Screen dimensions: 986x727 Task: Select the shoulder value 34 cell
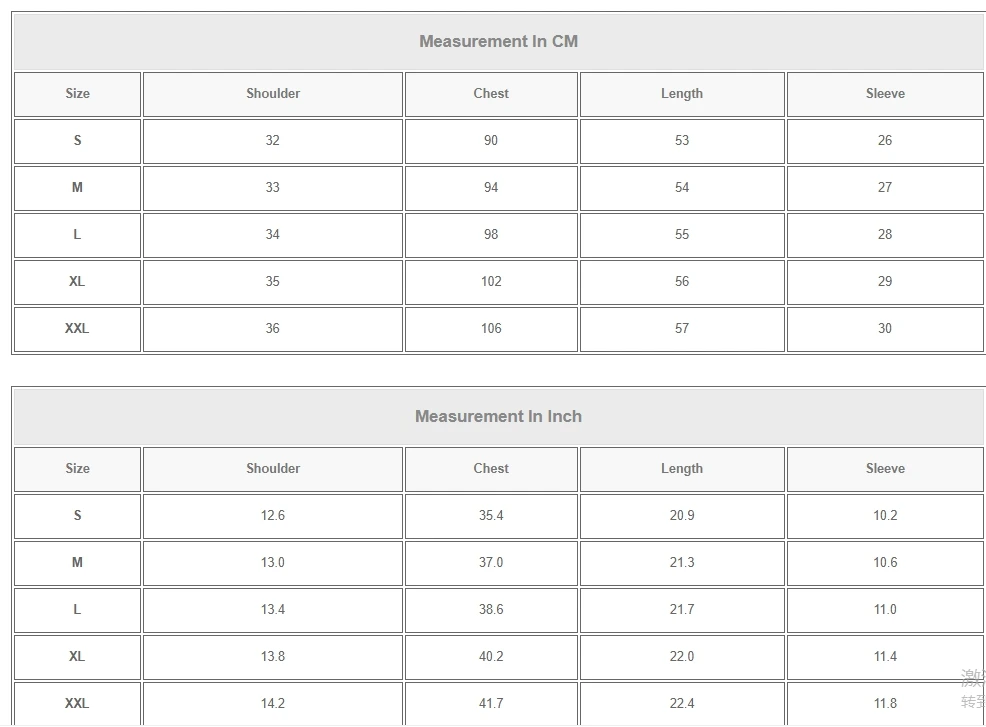pyautogui.click(x=273, y=234)
